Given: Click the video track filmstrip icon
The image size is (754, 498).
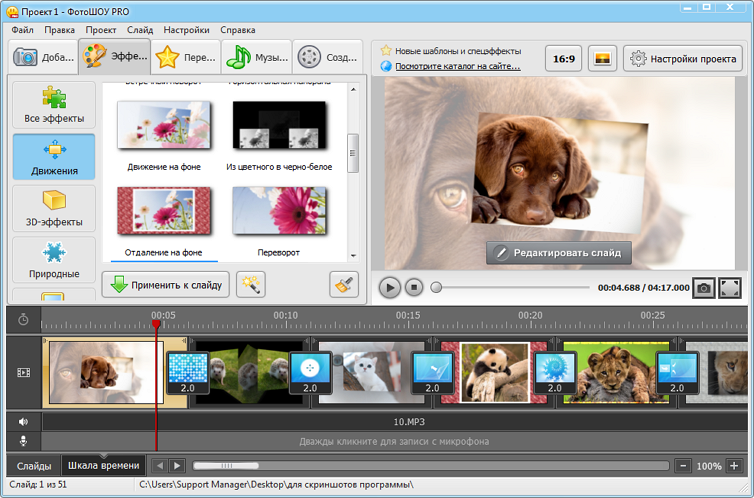Looking at the screenshot, I should (24, 373).
